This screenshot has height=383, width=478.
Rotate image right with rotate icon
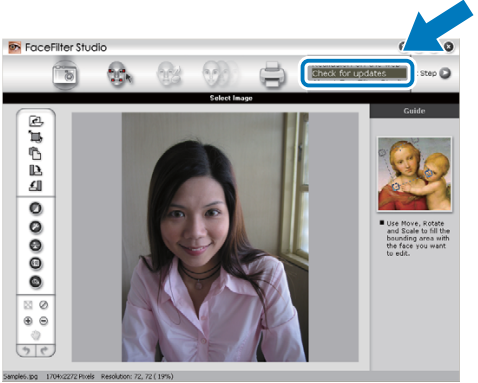coord(35,170)
